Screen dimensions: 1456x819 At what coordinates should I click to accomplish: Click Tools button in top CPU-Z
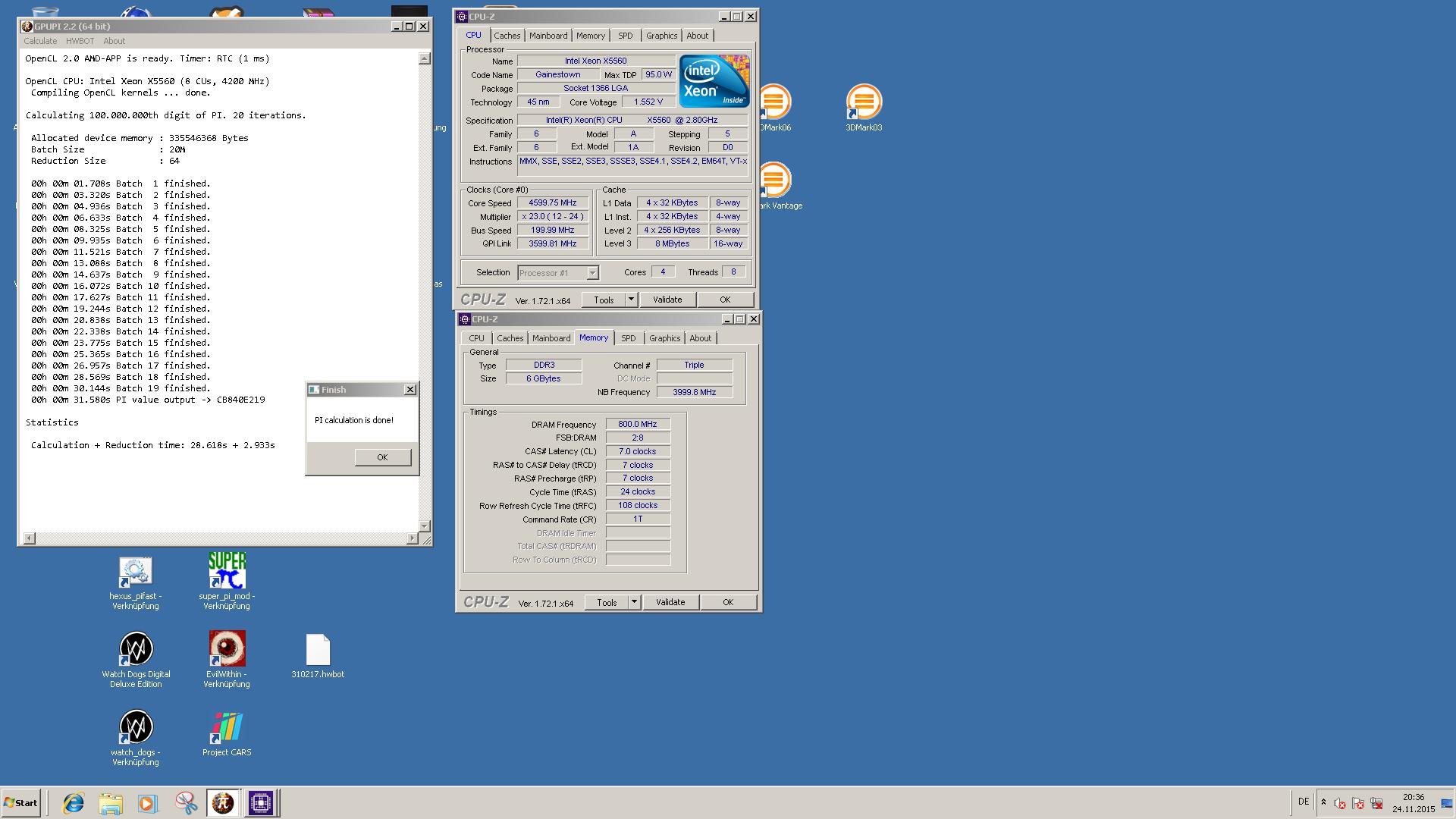604,300
